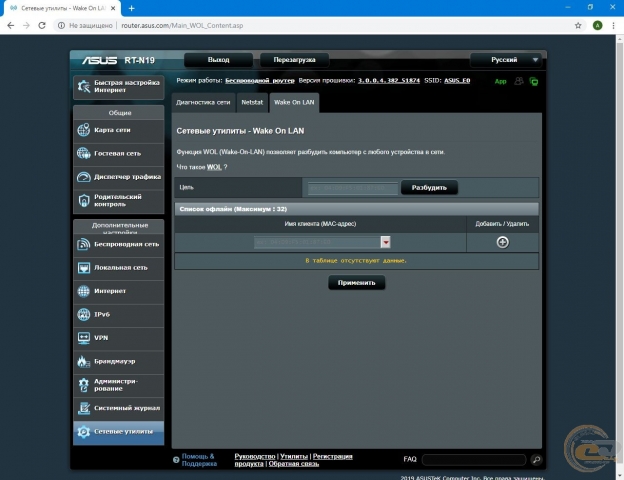This screenshot has height=480, width=624.
Task: Click the VPN monitor icon in sidebar
Action: [84, 338]
